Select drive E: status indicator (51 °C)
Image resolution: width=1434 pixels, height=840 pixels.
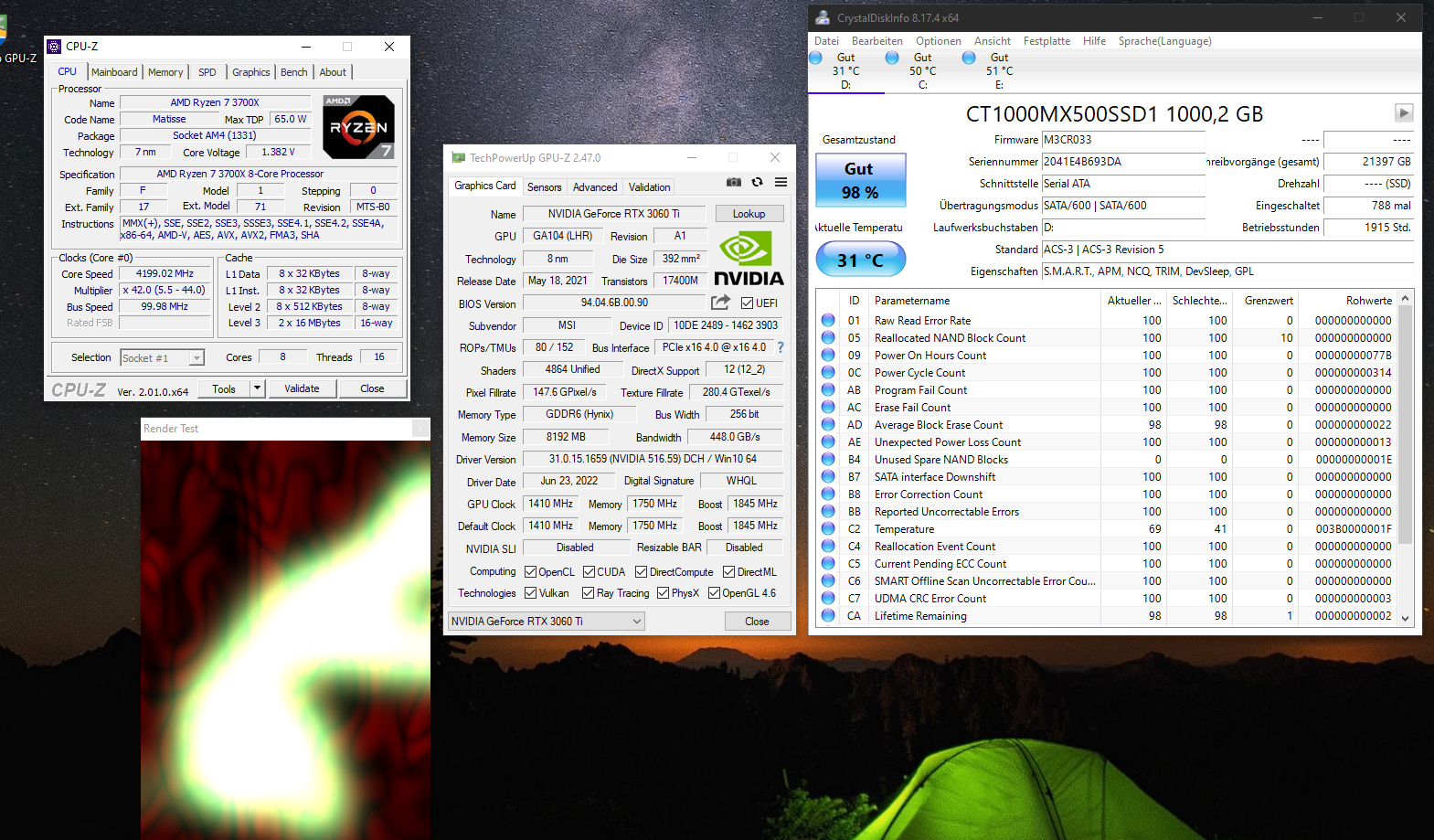tap(999, 70)
